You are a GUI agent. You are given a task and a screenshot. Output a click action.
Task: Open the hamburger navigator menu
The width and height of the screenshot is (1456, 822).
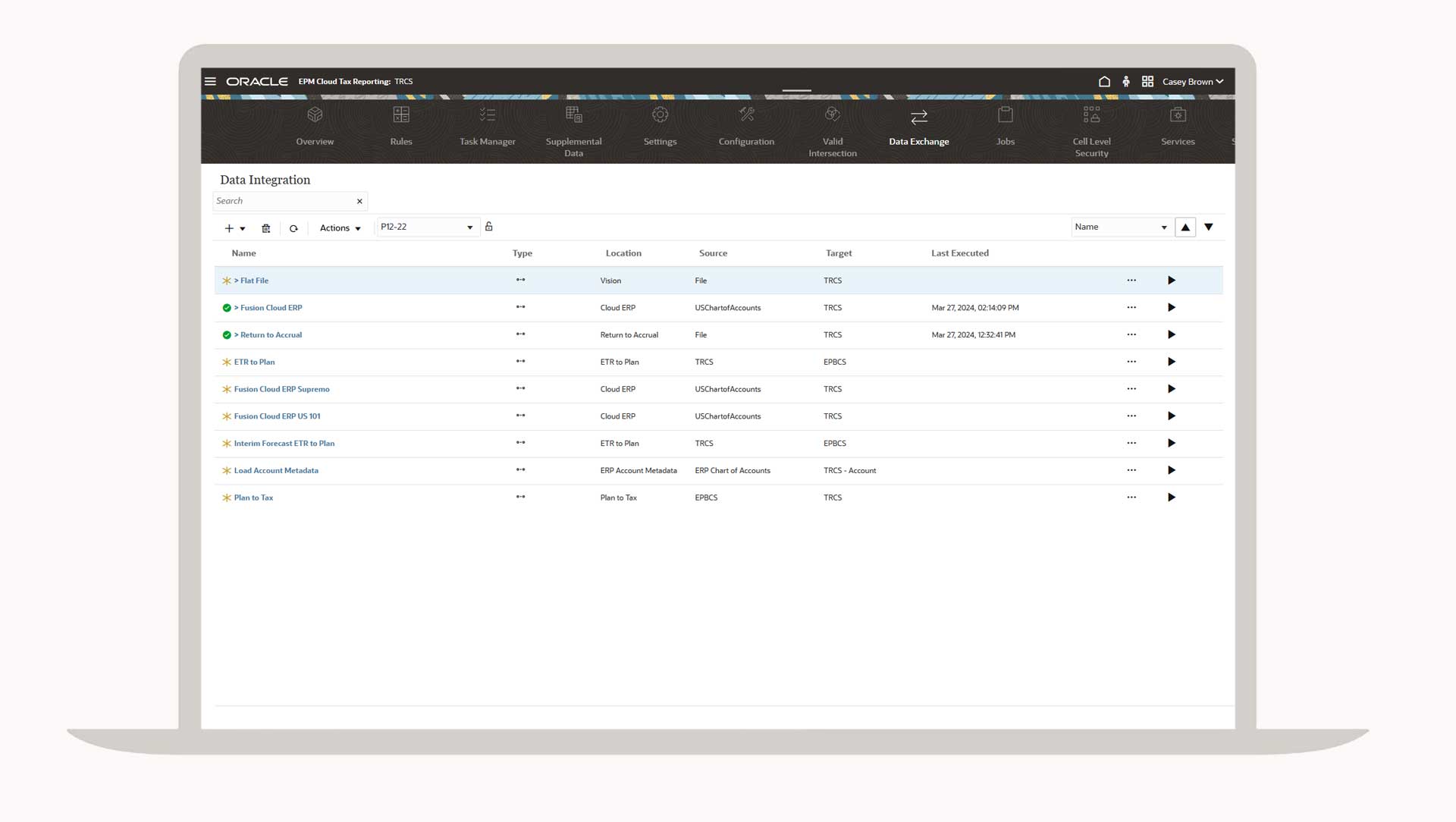click(x=210, y=81)
